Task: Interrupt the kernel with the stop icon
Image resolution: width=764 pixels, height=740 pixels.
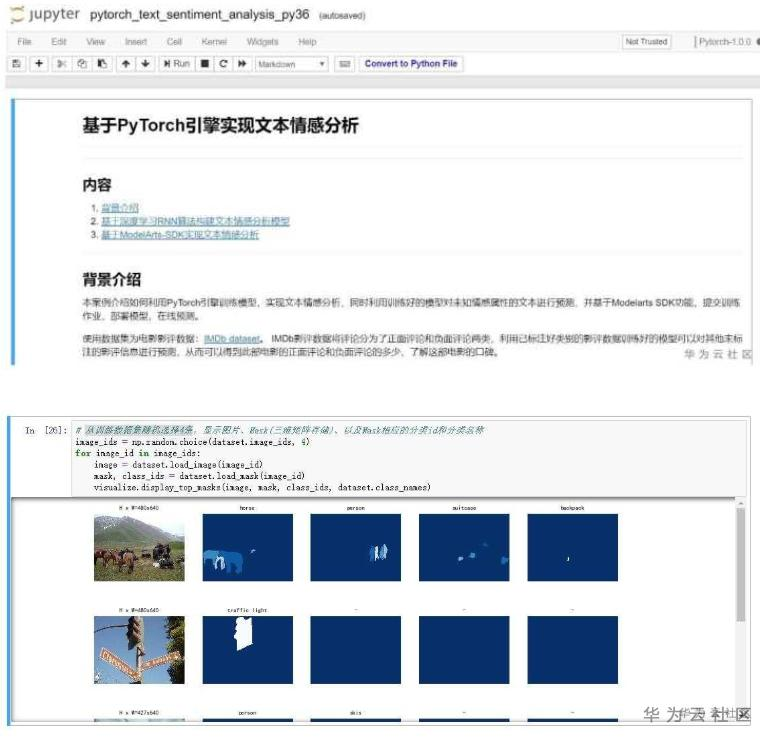Action: coord(205,64)
